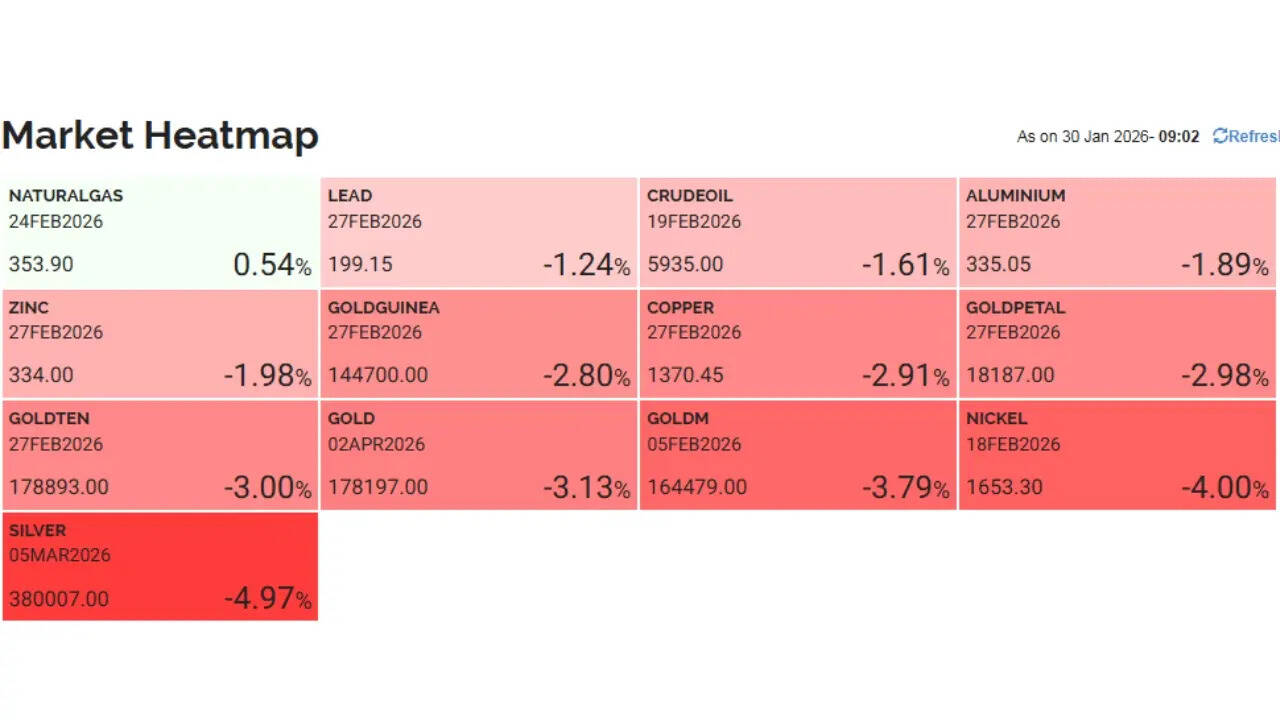
Task: Open the CRUDEOIL 19FEB2026 tile
Action: tap(797, 232)
